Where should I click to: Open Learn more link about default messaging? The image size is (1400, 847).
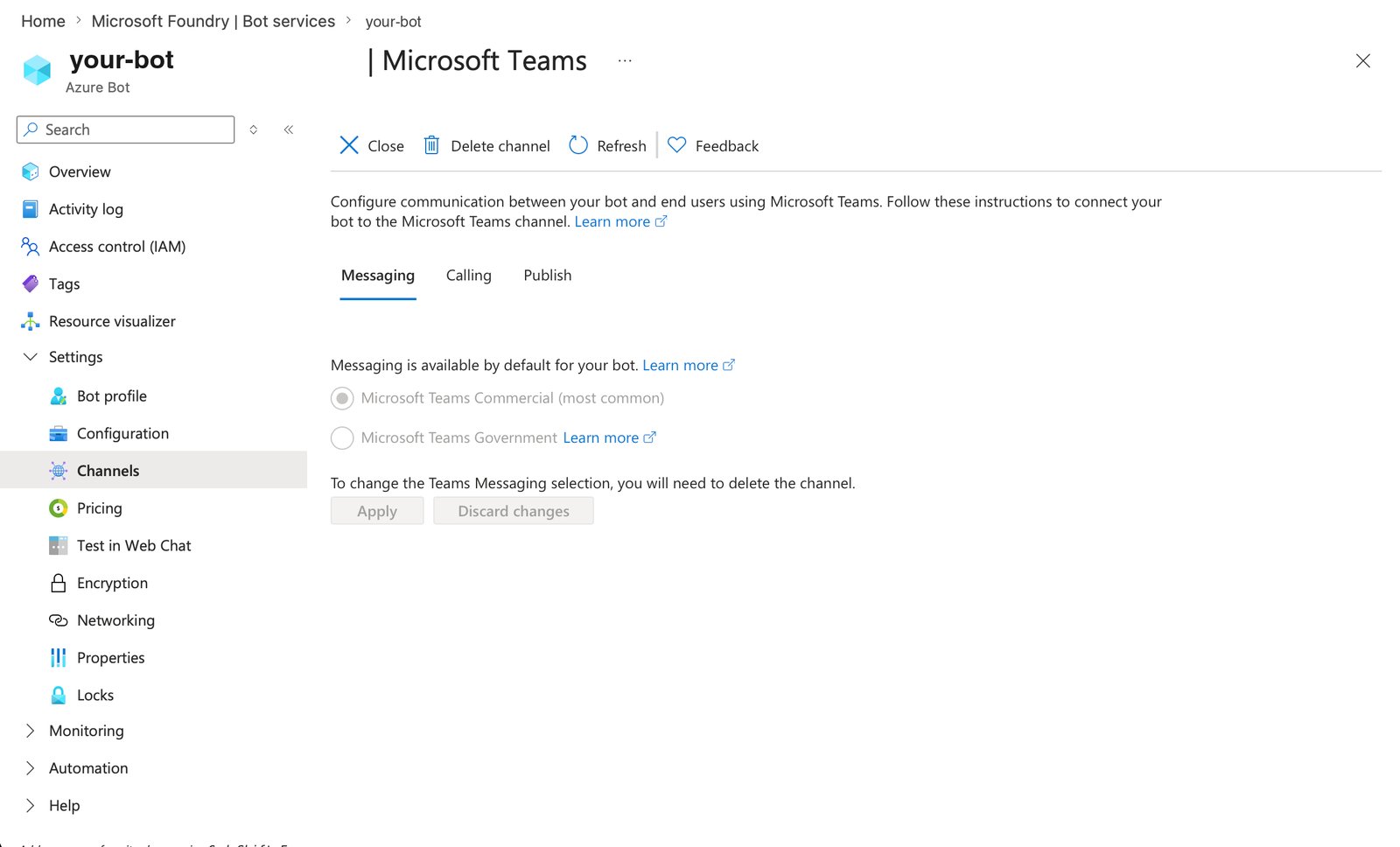coord(689,365)
